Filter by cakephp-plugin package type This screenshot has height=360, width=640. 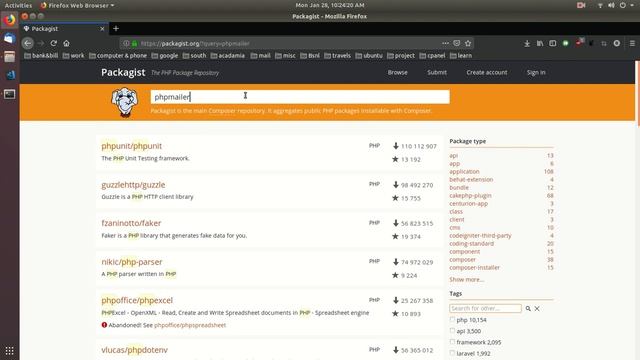tap(470, 196)
